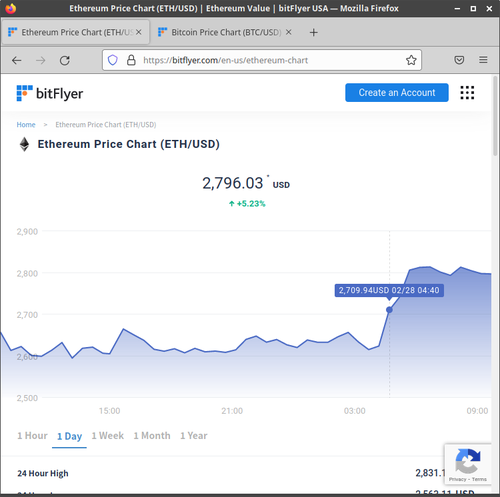Click the Create an Account button
This screenshot has height=497, width=500.
point(397,93)
